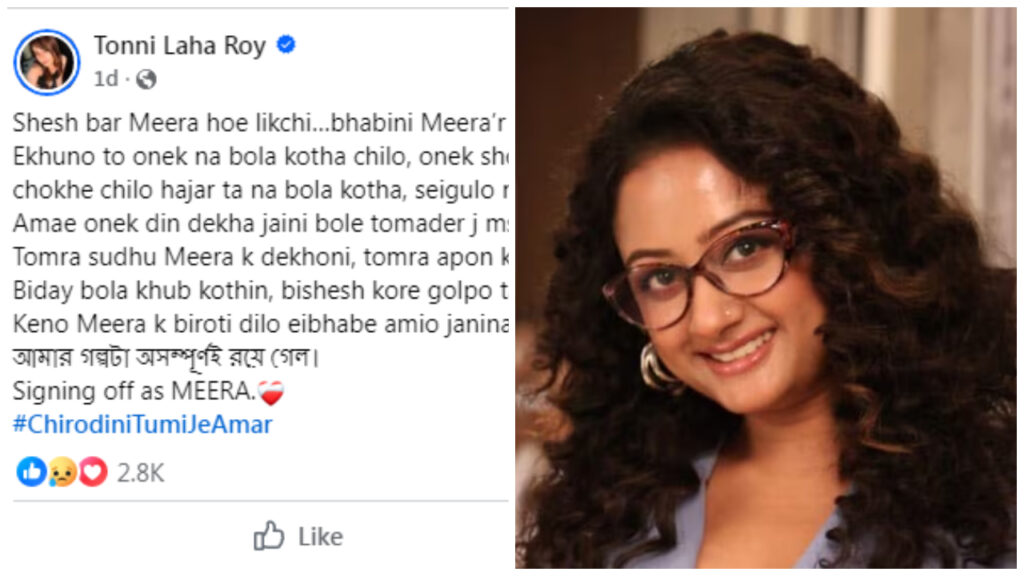Click the Tonni Laha Roy name link

[181, 45]
